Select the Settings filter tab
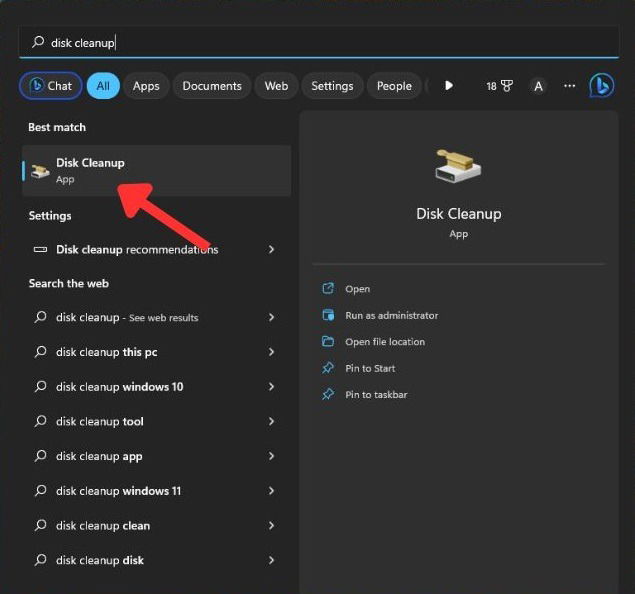 pyautogui.click(x=332, y=86)
